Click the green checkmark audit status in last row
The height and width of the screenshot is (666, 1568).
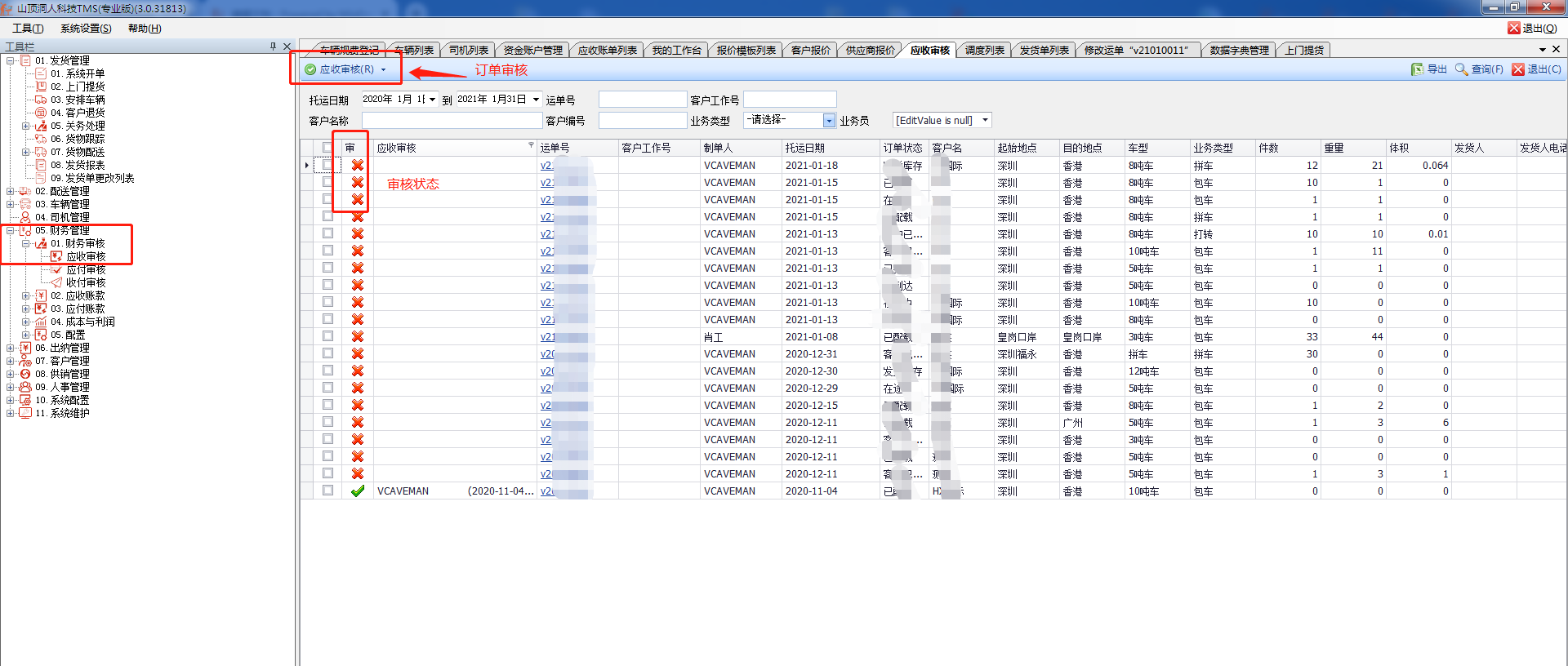(x=358, y=491)
